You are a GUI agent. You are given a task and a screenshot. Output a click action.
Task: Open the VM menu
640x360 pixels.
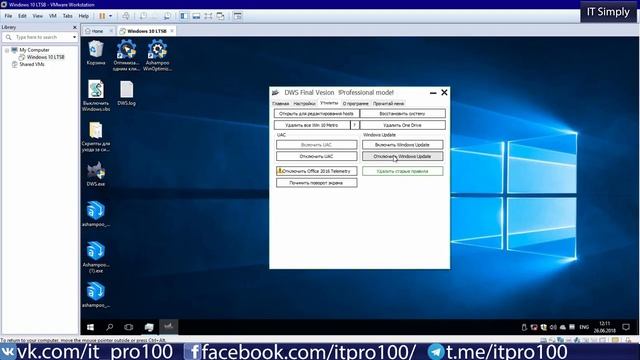(53, 16)
